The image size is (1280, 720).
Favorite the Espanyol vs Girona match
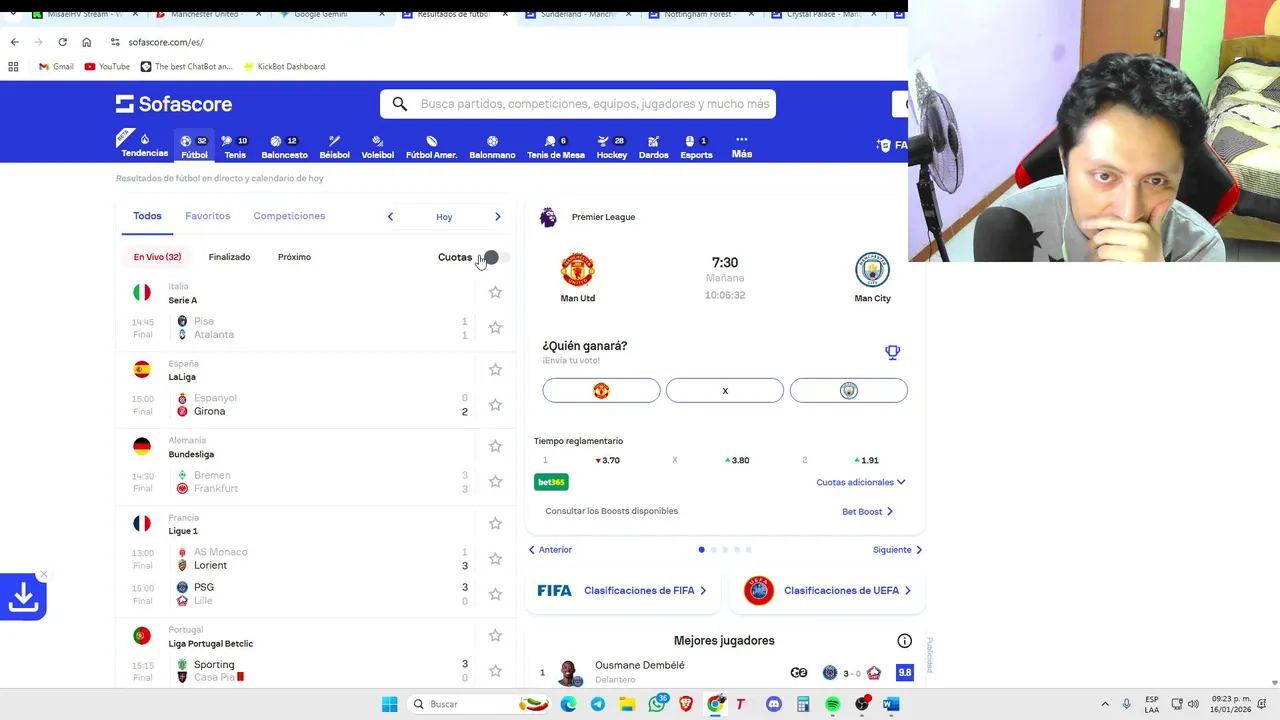click(495, 405)
